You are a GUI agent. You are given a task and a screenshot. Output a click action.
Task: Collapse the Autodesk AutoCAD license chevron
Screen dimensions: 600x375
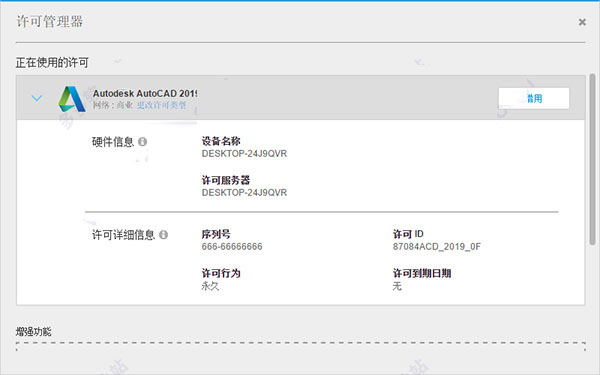[x=37, y=98]
